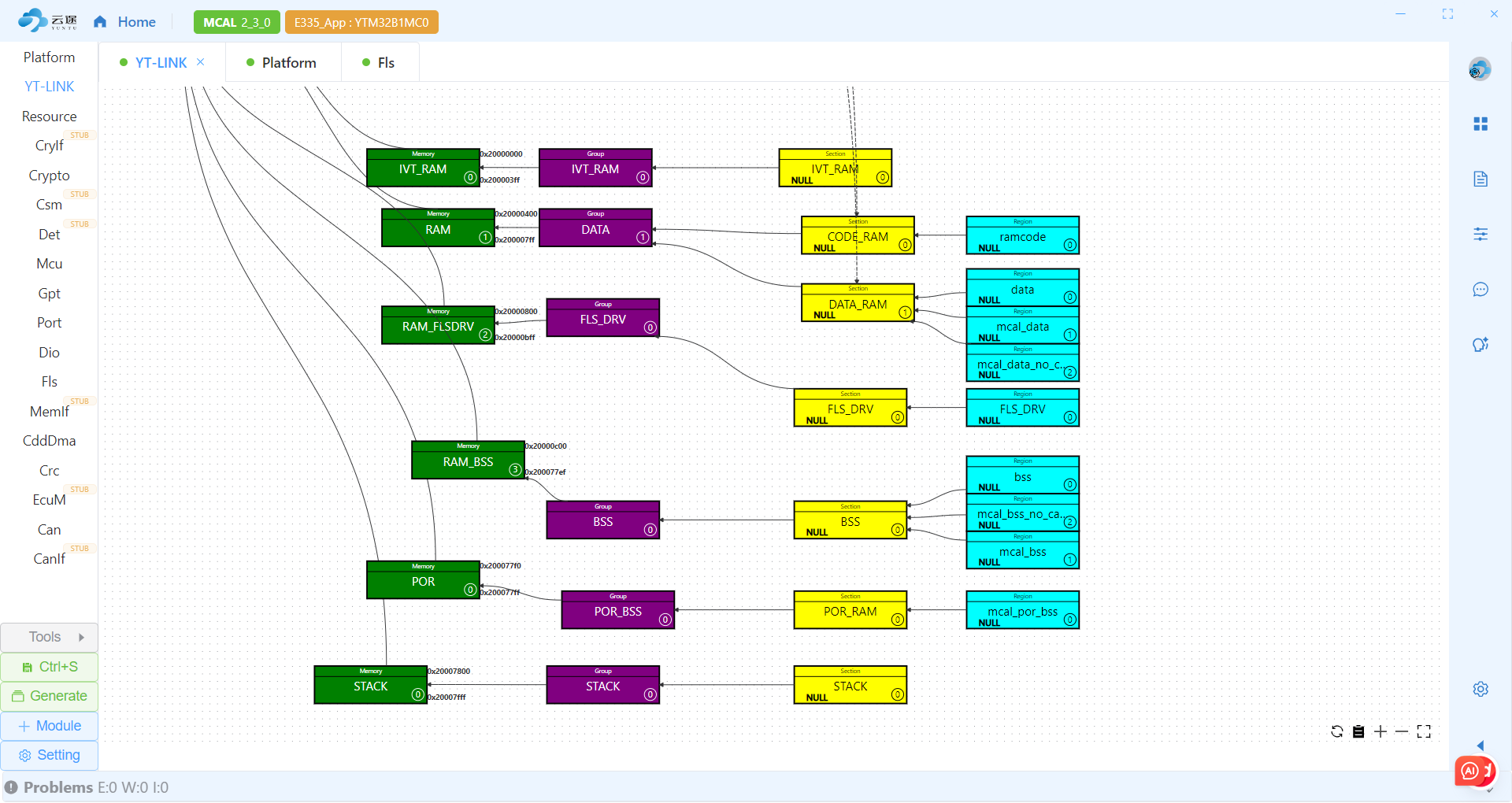Select CanIf in left module list
Viewport: 1512px width, 803px height.
[49, 559]
